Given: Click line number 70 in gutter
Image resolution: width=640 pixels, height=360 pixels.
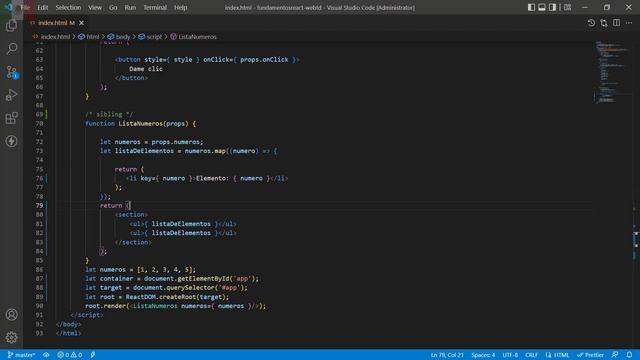Looking at the screenshot, I should pos(39,123).
